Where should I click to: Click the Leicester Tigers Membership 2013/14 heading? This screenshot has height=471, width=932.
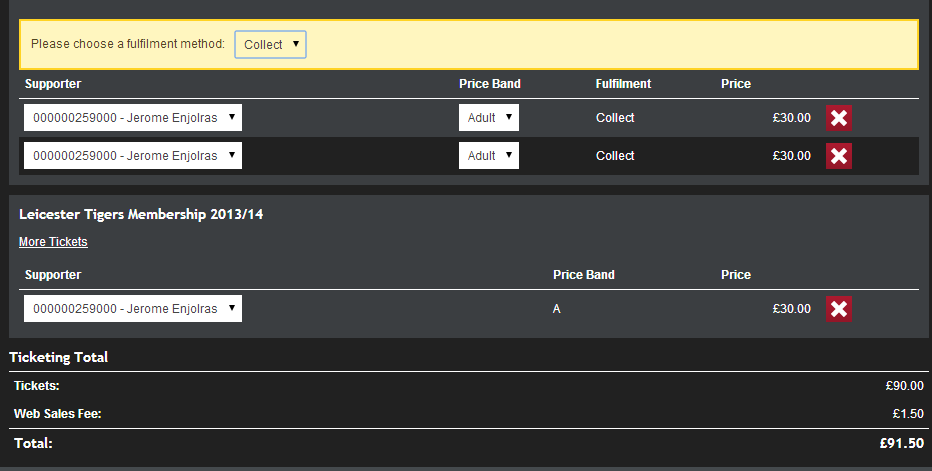[x=141, y=214]
